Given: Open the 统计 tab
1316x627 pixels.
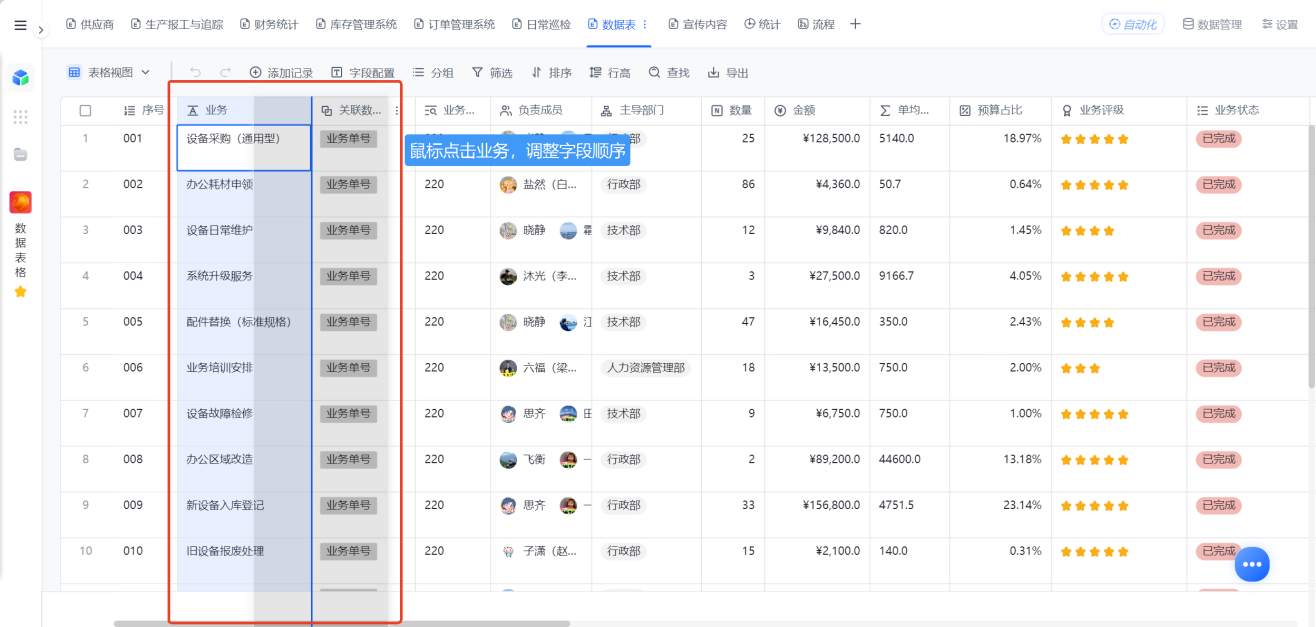Looking at the screenshot, I should (762, 24).
